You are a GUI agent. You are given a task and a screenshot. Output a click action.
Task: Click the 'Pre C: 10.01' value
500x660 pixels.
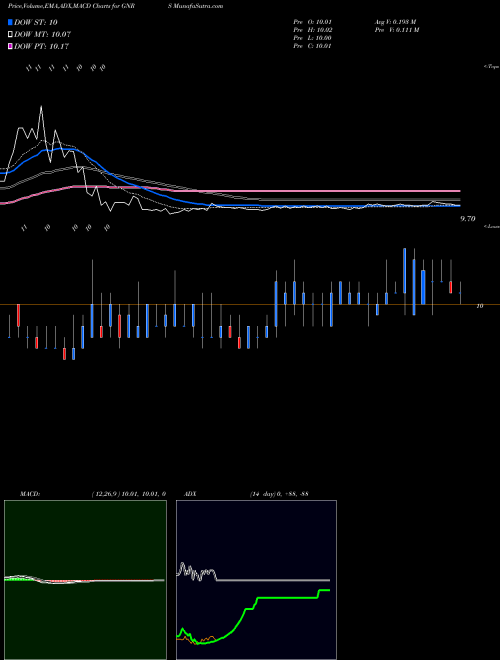pos(312,46)
